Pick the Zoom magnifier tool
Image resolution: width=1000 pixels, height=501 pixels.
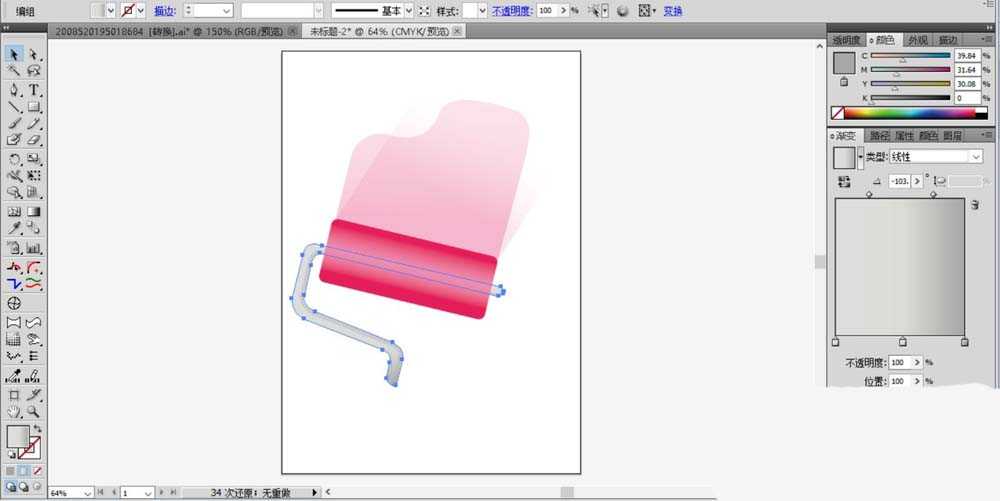pyautogui.click(x=34, y=412)
